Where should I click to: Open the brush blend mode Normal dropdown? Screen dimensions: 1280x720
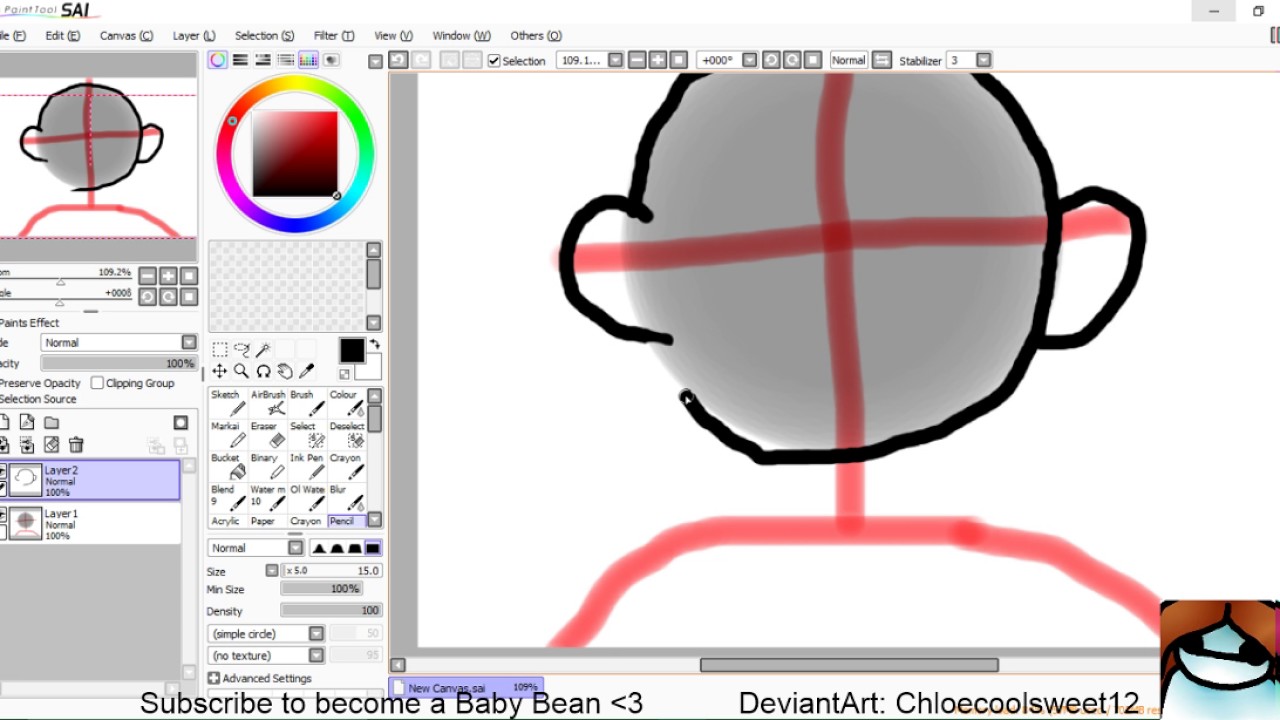click(x=256, y=548)
